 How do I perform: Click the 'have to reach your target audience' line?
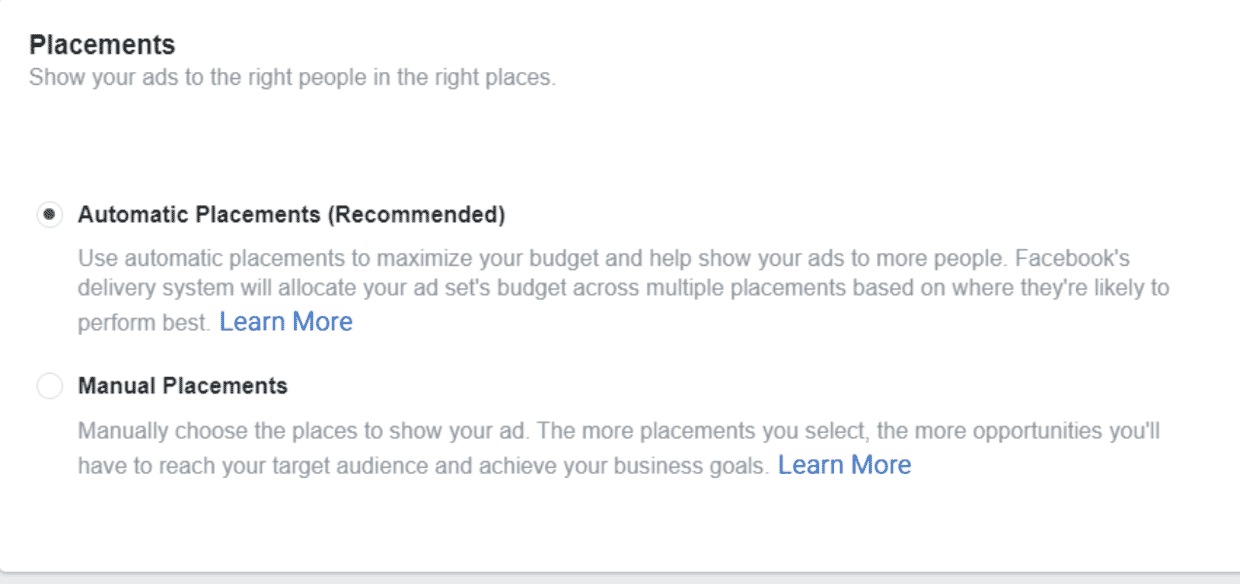(x=424, y=466)
